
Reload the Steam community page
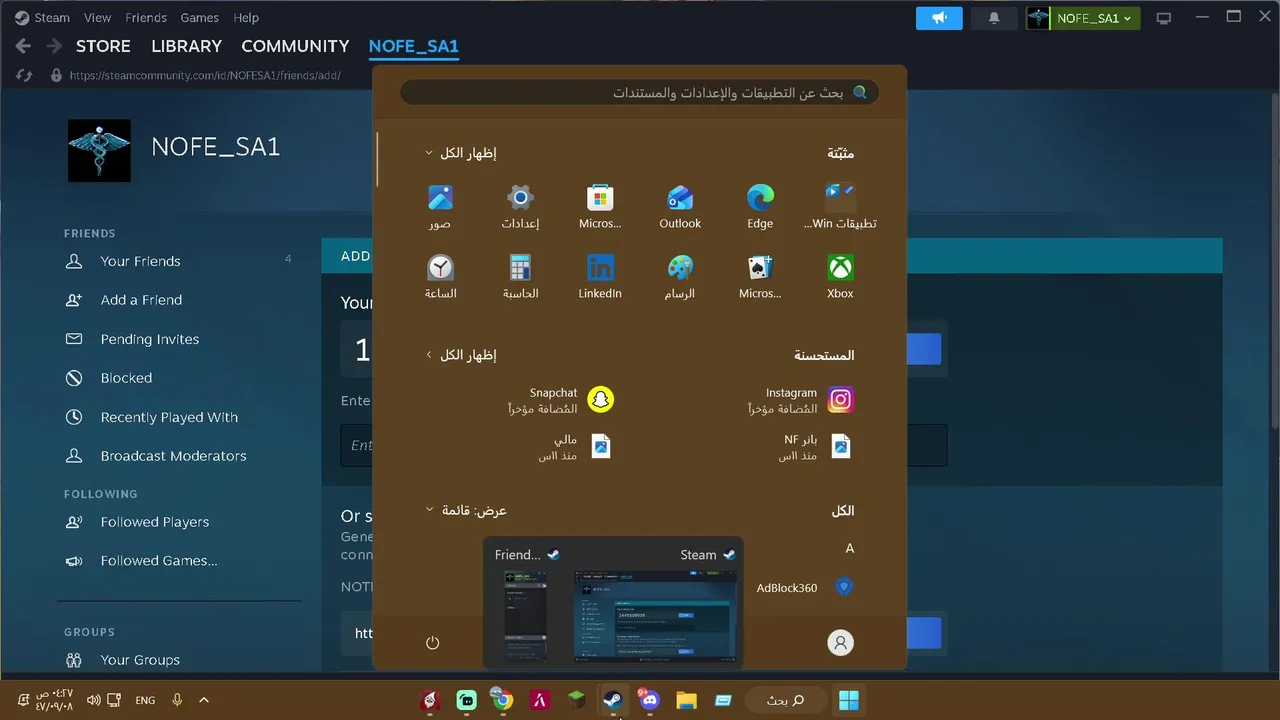(25, 75)
